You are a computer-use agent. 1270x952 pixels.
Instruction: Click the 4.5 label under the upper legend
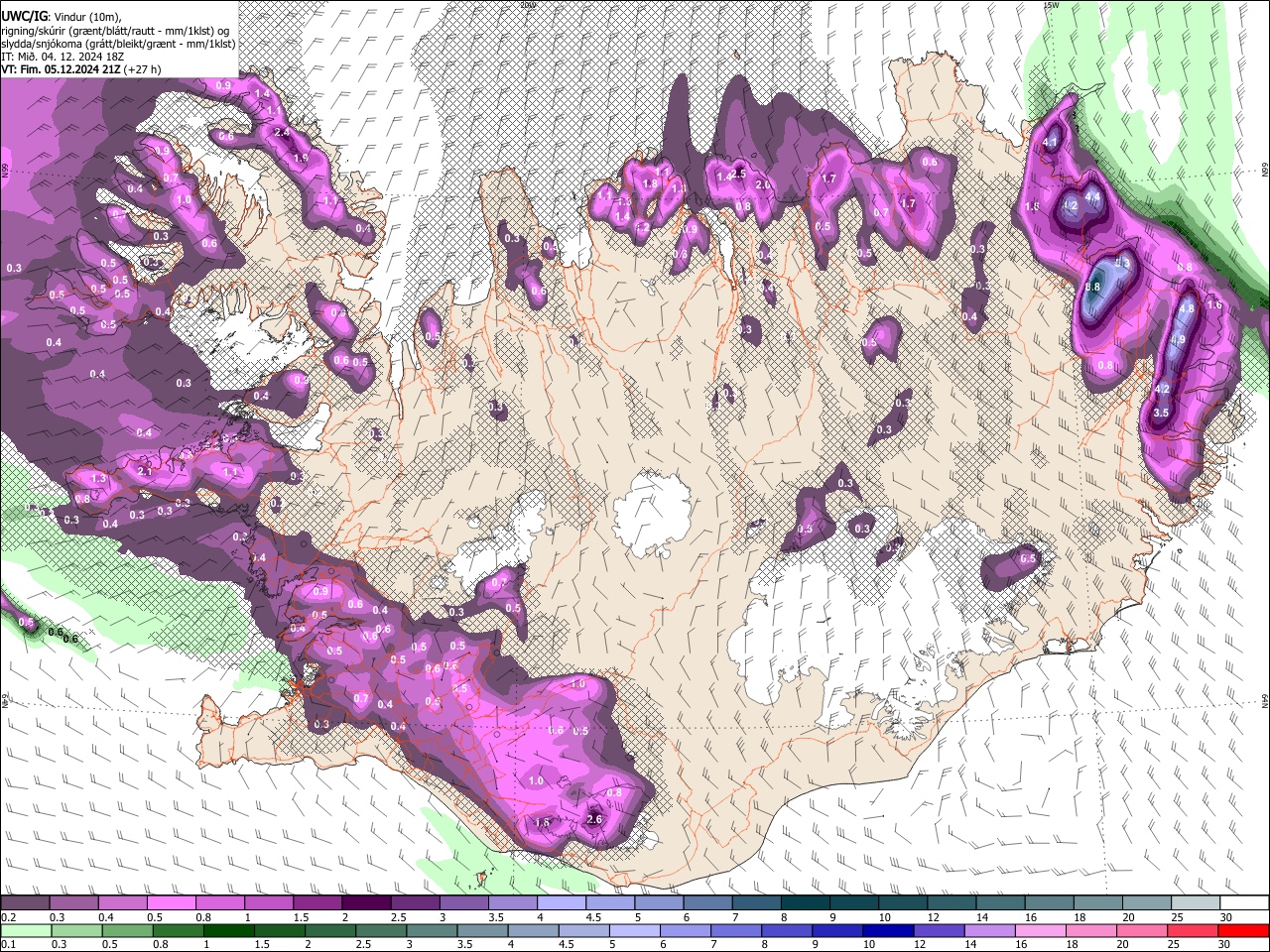594,917
